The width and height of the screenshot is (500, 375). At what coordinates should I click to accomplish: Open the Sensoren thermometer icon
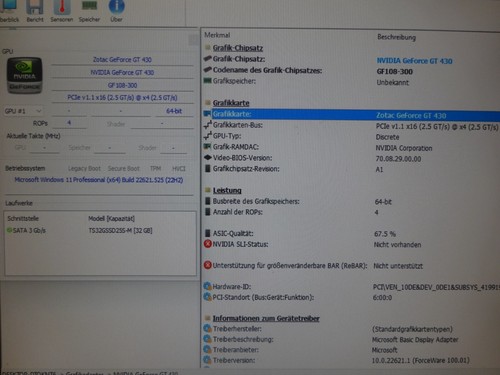tap(62, 11)
